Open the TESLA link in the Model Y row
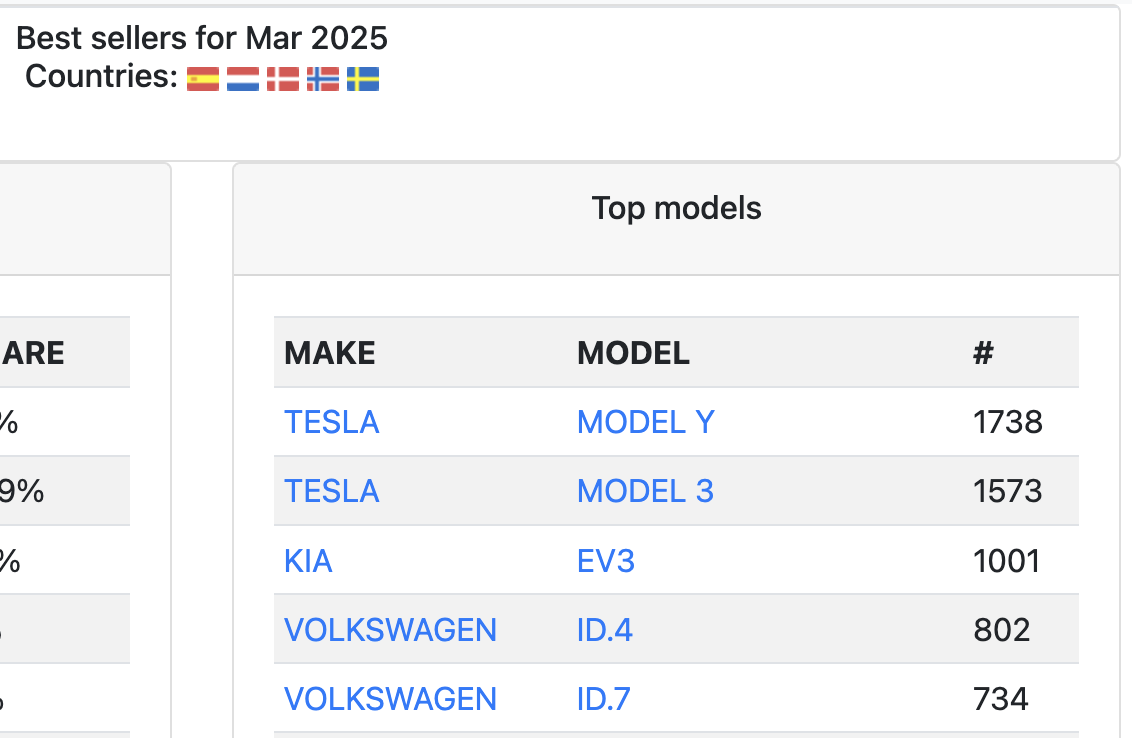 coord(331,422)
